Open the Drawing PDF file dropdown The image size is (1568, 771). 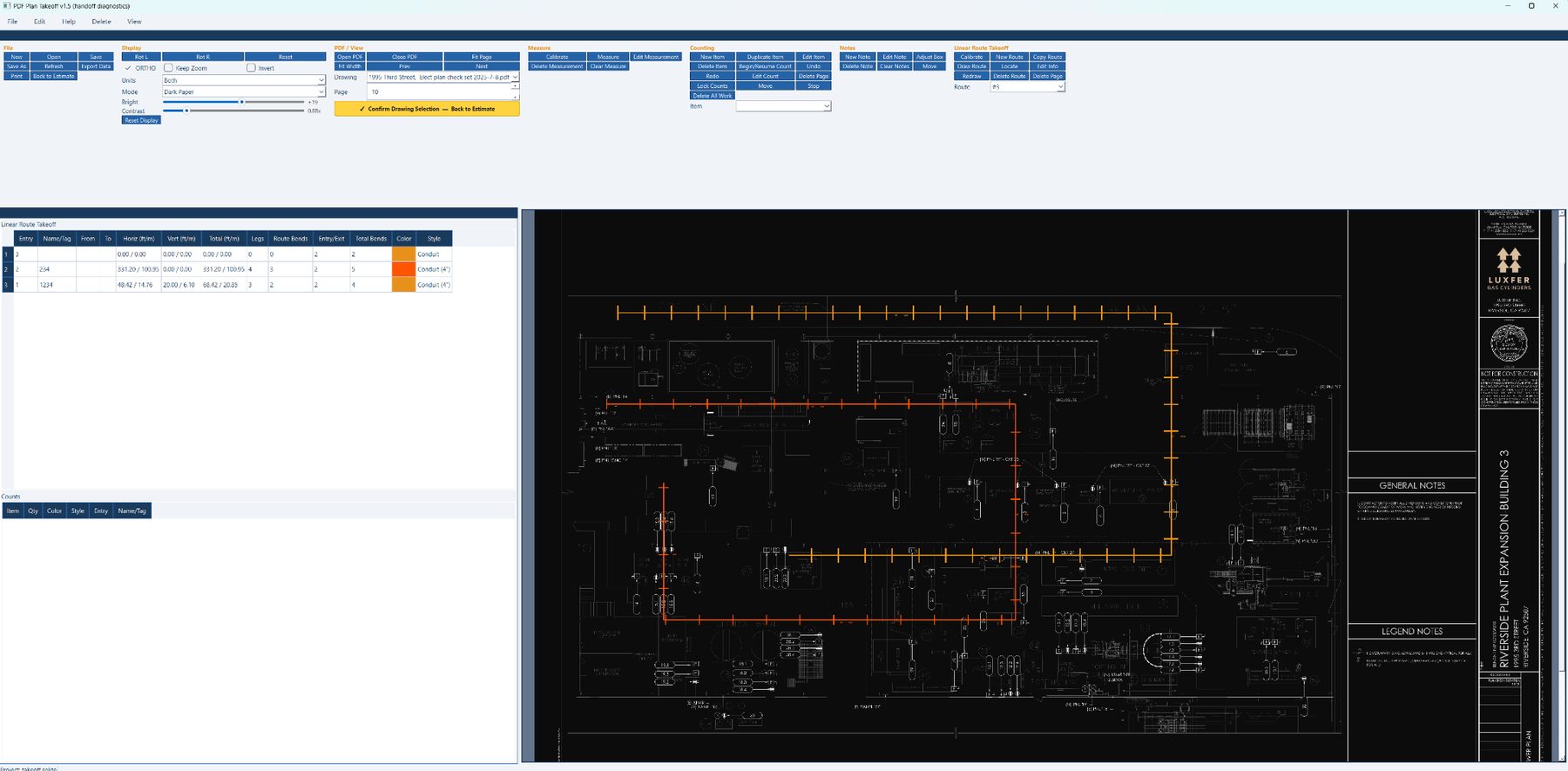coord(443,78)
